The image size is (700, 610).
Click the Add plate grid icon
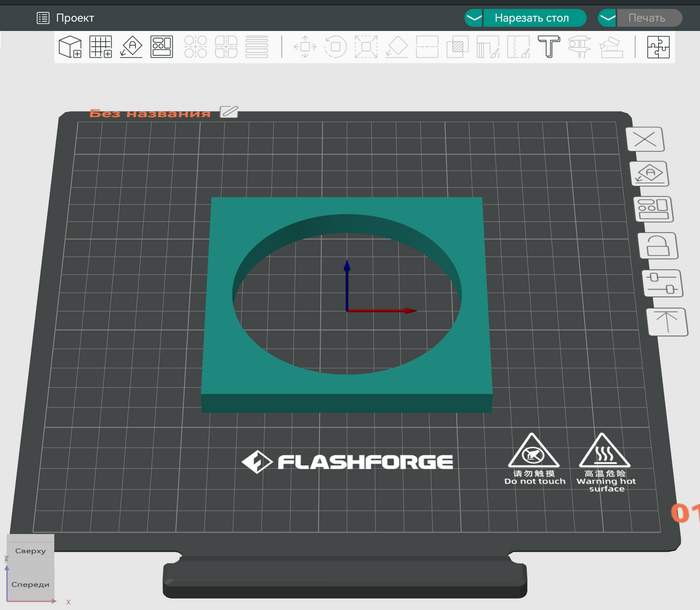pyautogui.click(x=100, y=47)
